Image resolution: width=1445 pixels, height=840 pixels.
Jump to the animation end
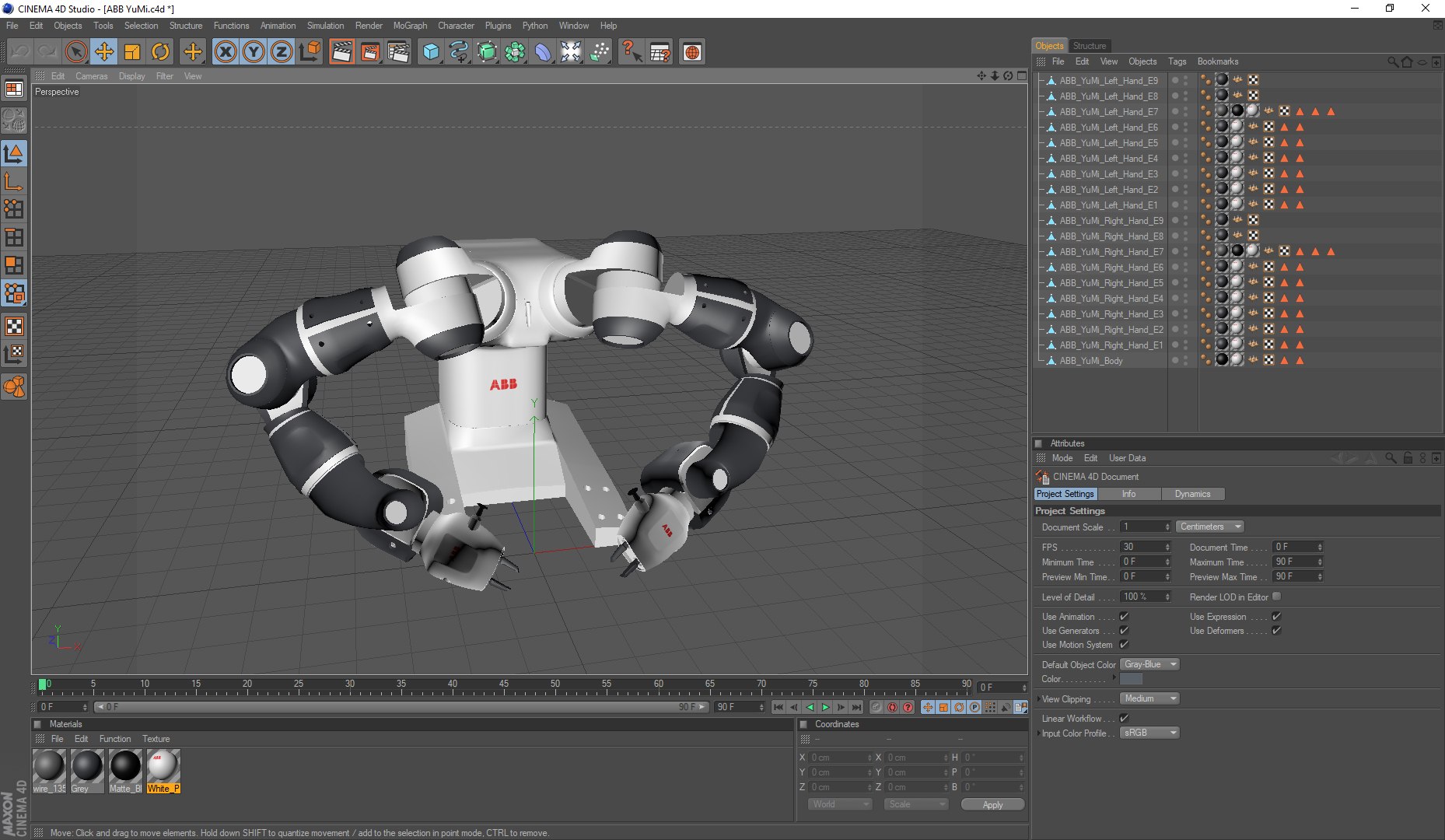(856, 707)
